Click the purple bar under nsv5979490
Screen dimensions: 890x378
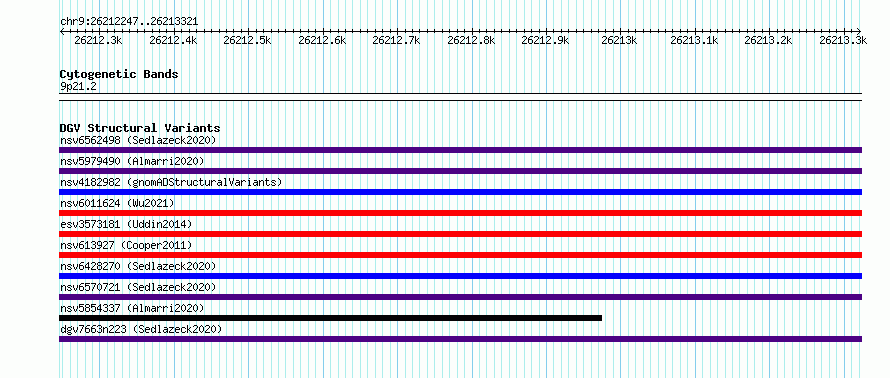point(460,171)
